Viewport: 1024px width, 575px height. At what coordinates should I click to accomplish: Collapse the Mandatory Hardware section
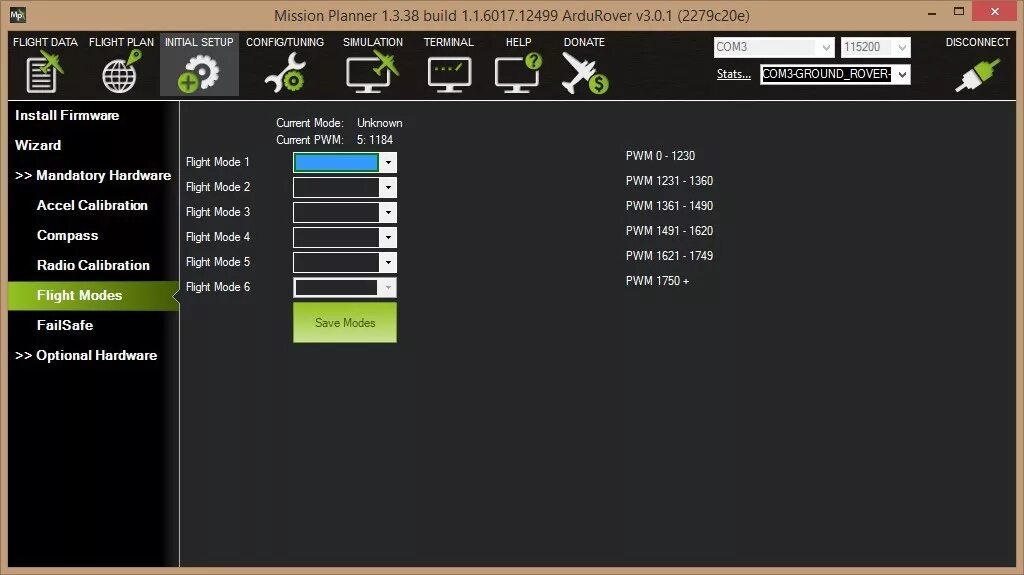(x=93, y=175)
